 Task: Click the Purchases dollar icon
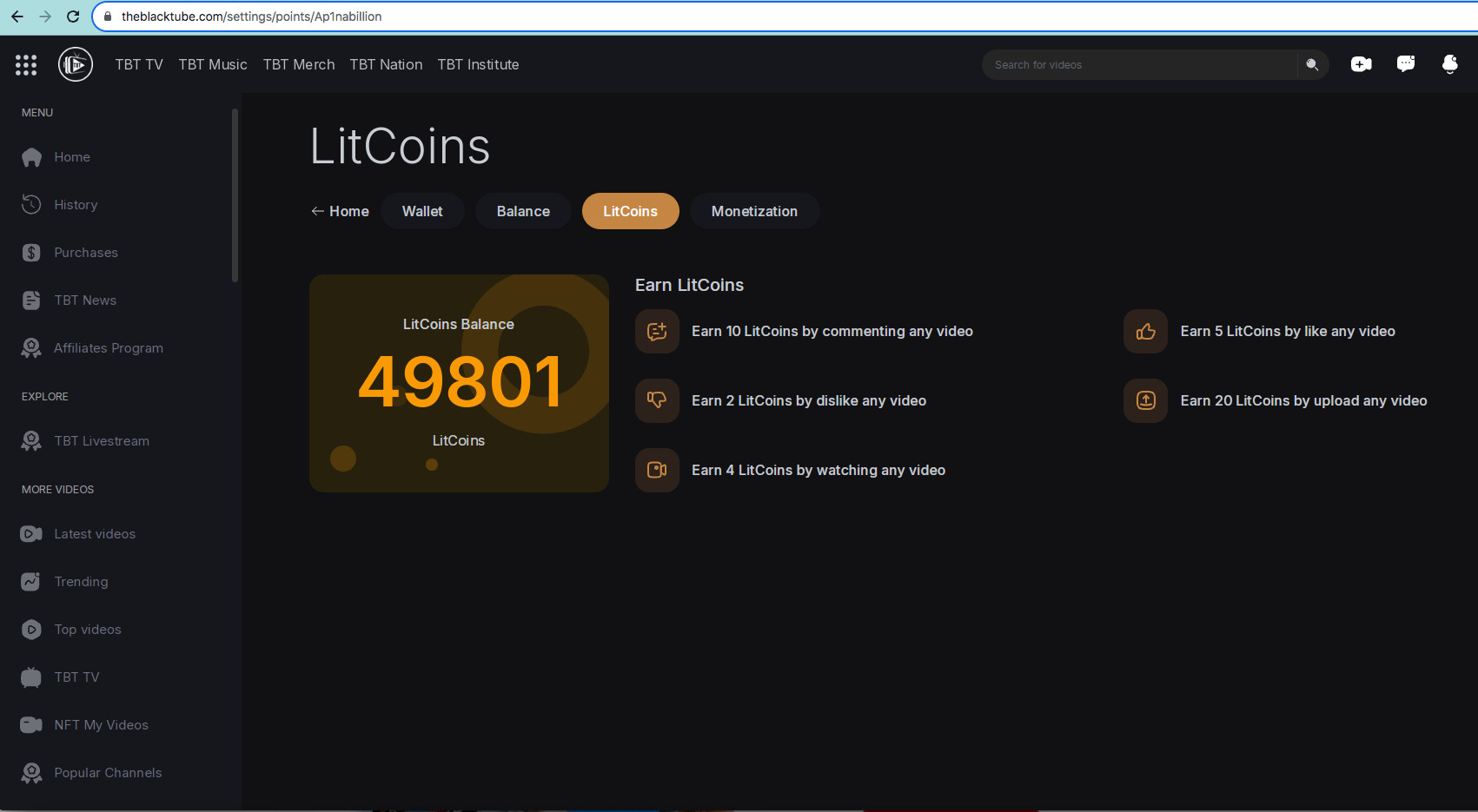coord(31,253)
